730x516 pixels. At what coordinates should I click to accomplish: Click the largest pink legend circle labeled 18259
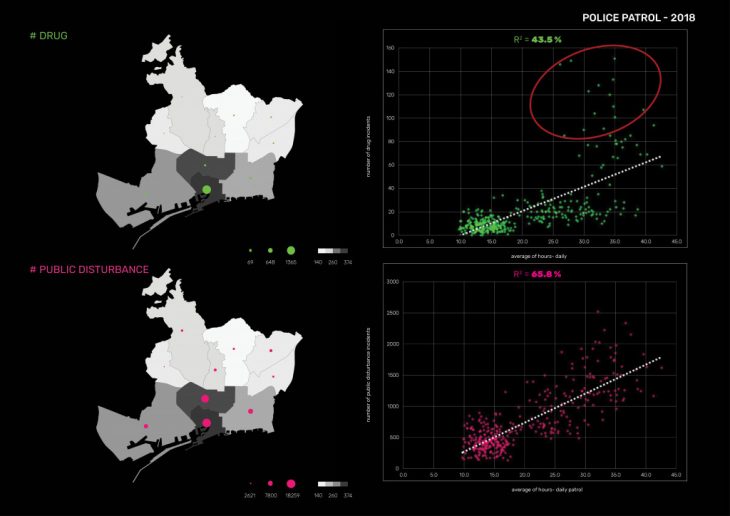point(291,482)
